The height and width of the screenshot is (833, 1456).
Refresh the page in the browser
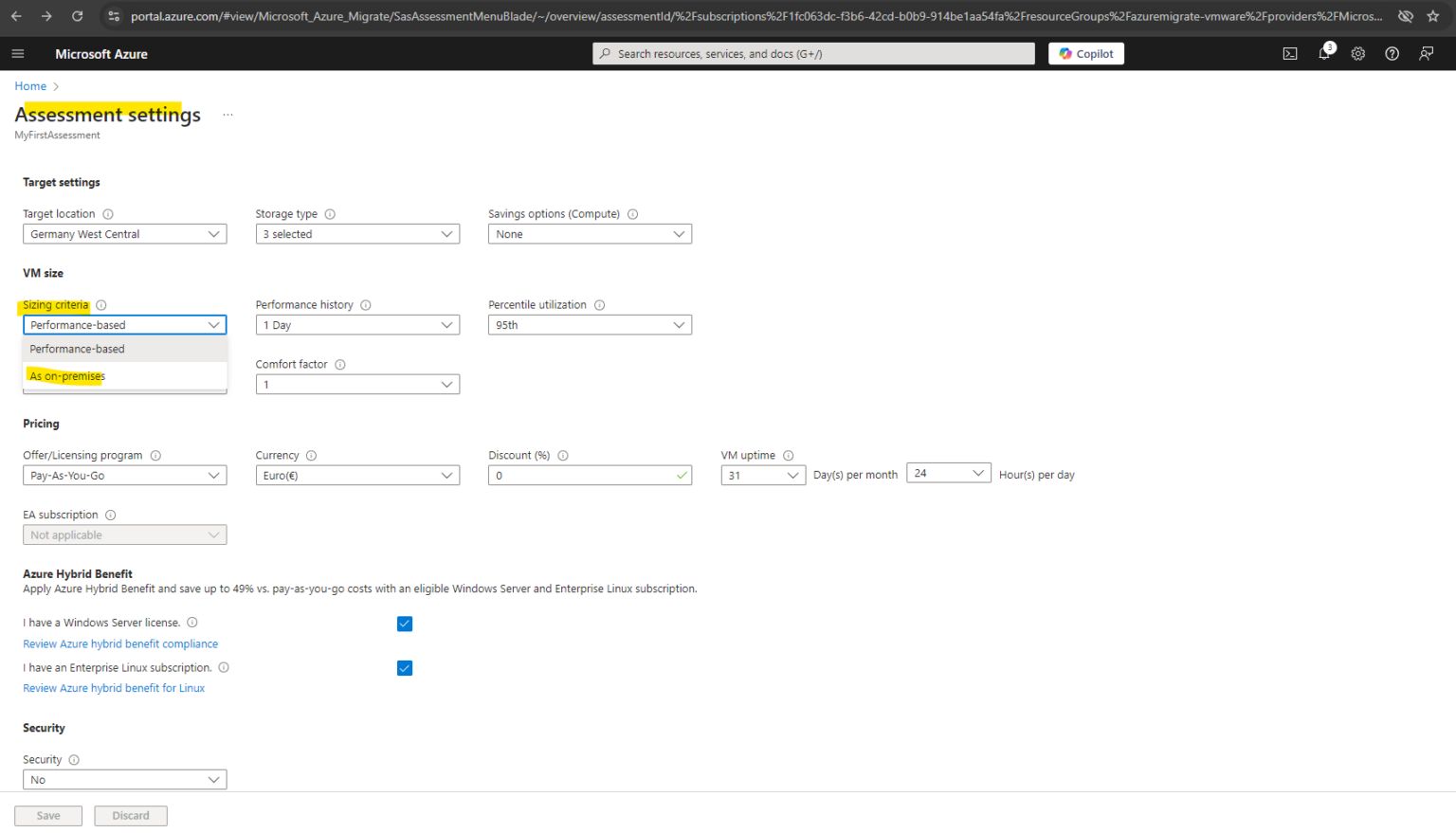click(x=78, y=15)
